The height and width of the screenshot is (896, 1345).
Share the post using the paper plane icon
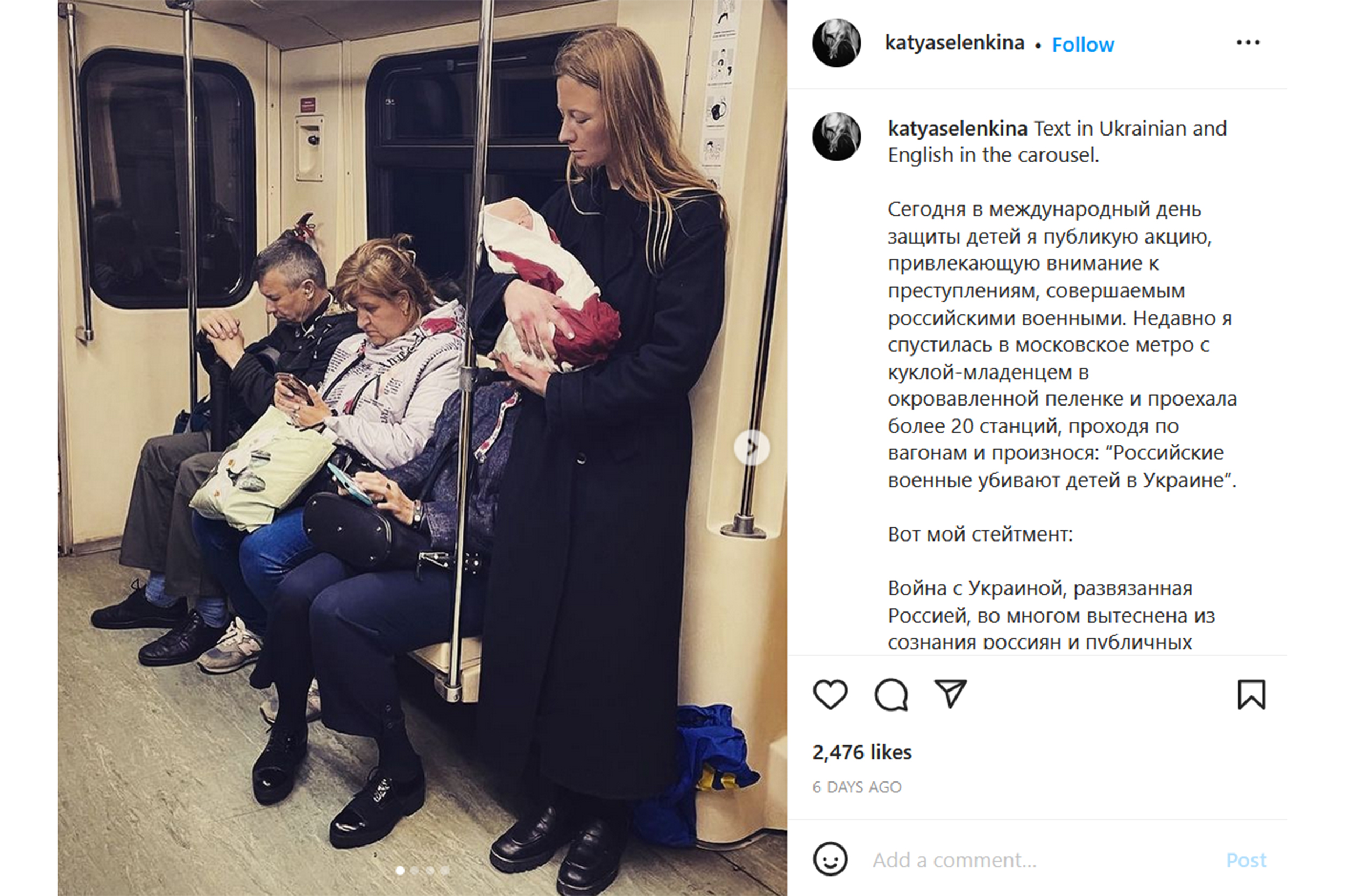pos(950,694)
